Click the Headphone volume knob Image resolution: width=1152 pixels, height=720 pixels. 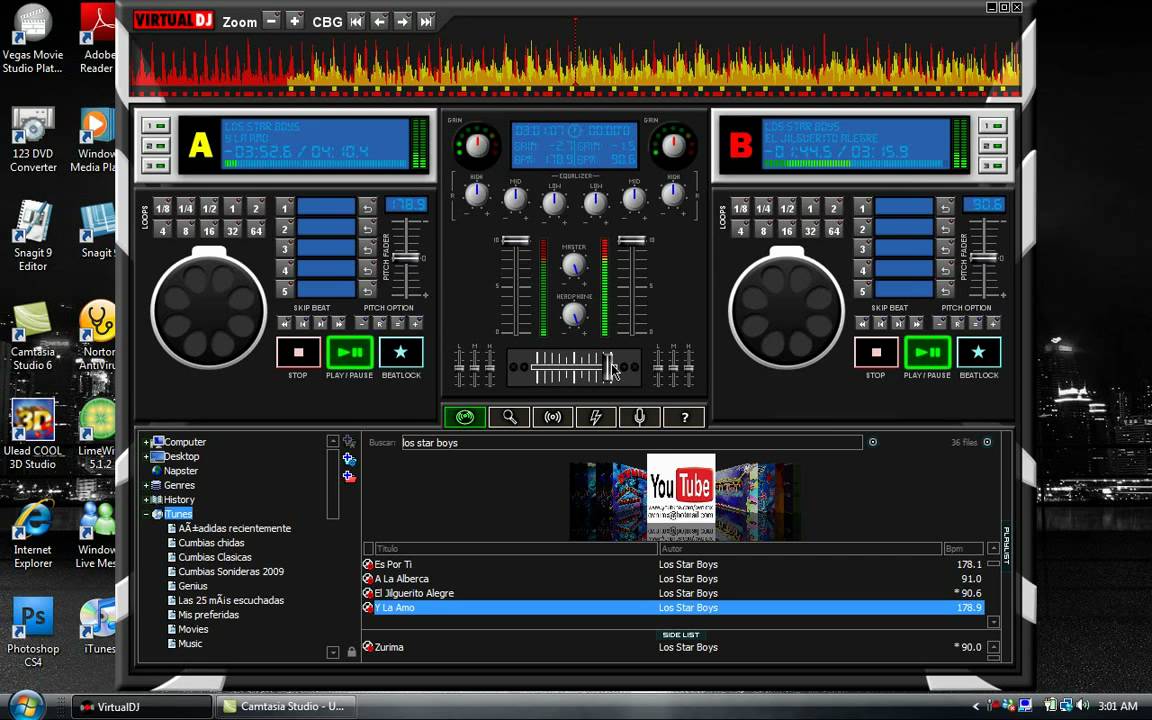[x=574, y=314]
